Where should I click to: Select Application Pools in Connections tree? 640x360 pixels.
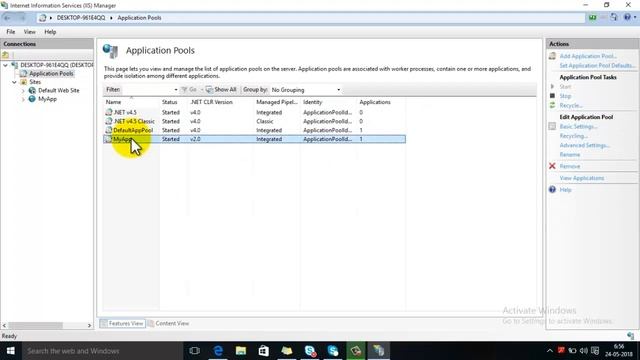coord(51,73)
